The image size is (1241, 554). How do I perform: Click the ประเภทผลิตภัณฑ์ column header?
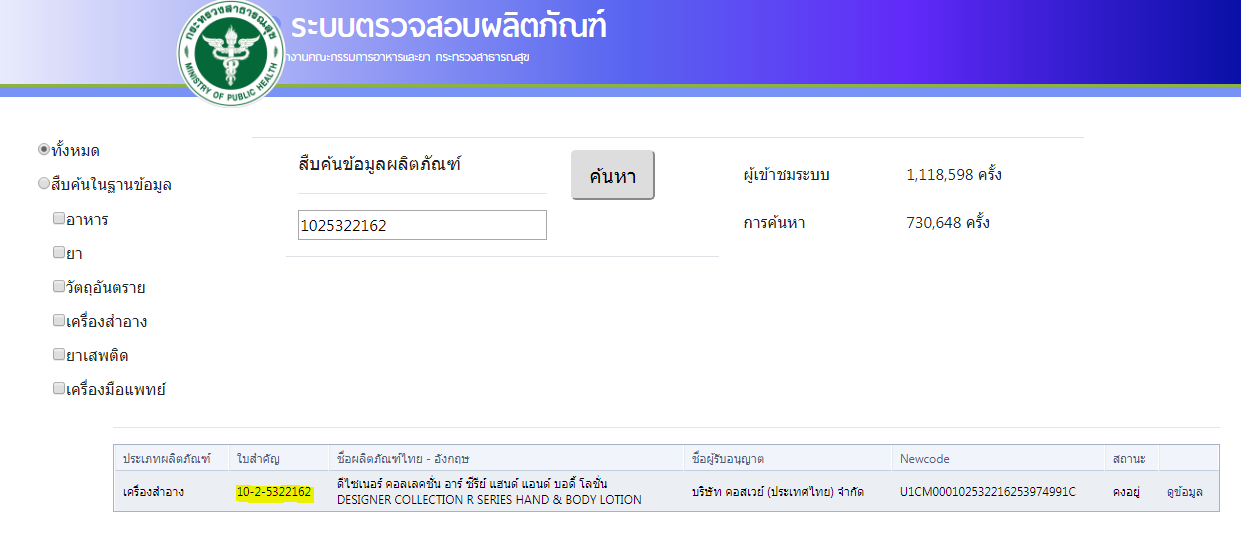(166, 459)
